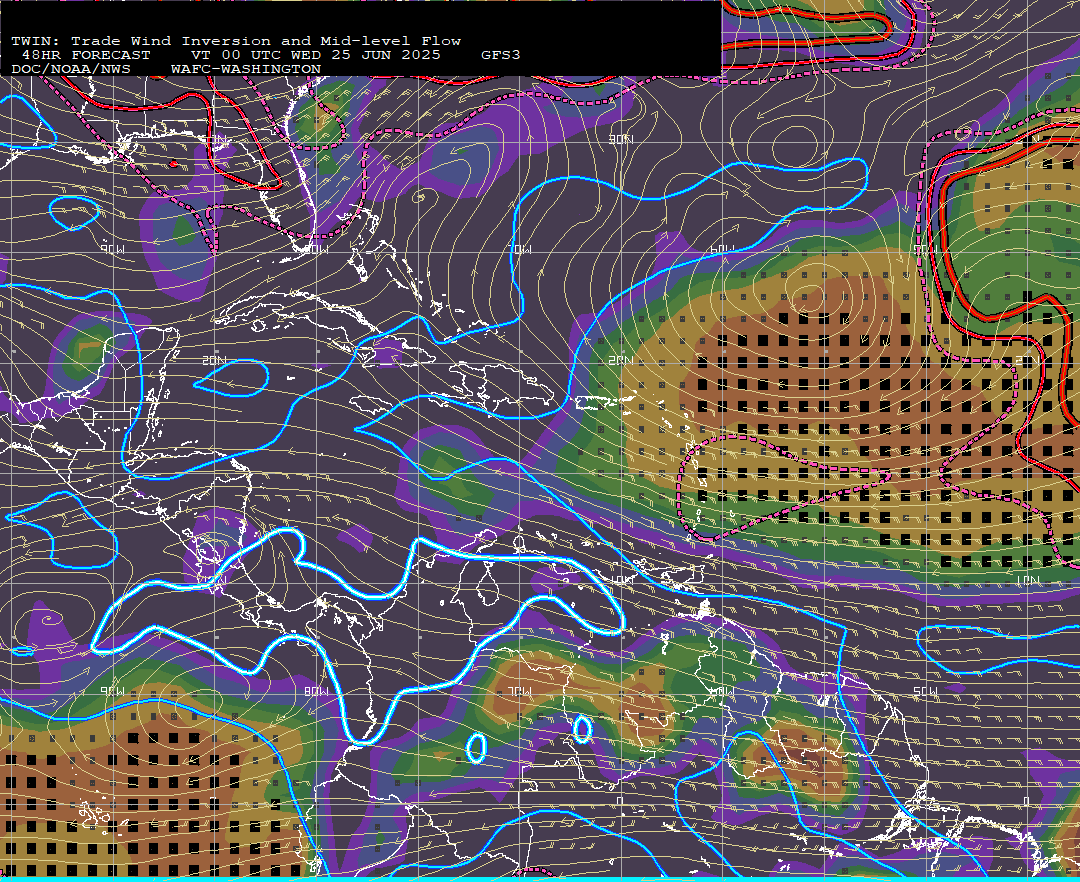This screenshot has height=882, width=1080.
Task: Click the 50W label near the Amazon mouth
Action: point(925,691)
